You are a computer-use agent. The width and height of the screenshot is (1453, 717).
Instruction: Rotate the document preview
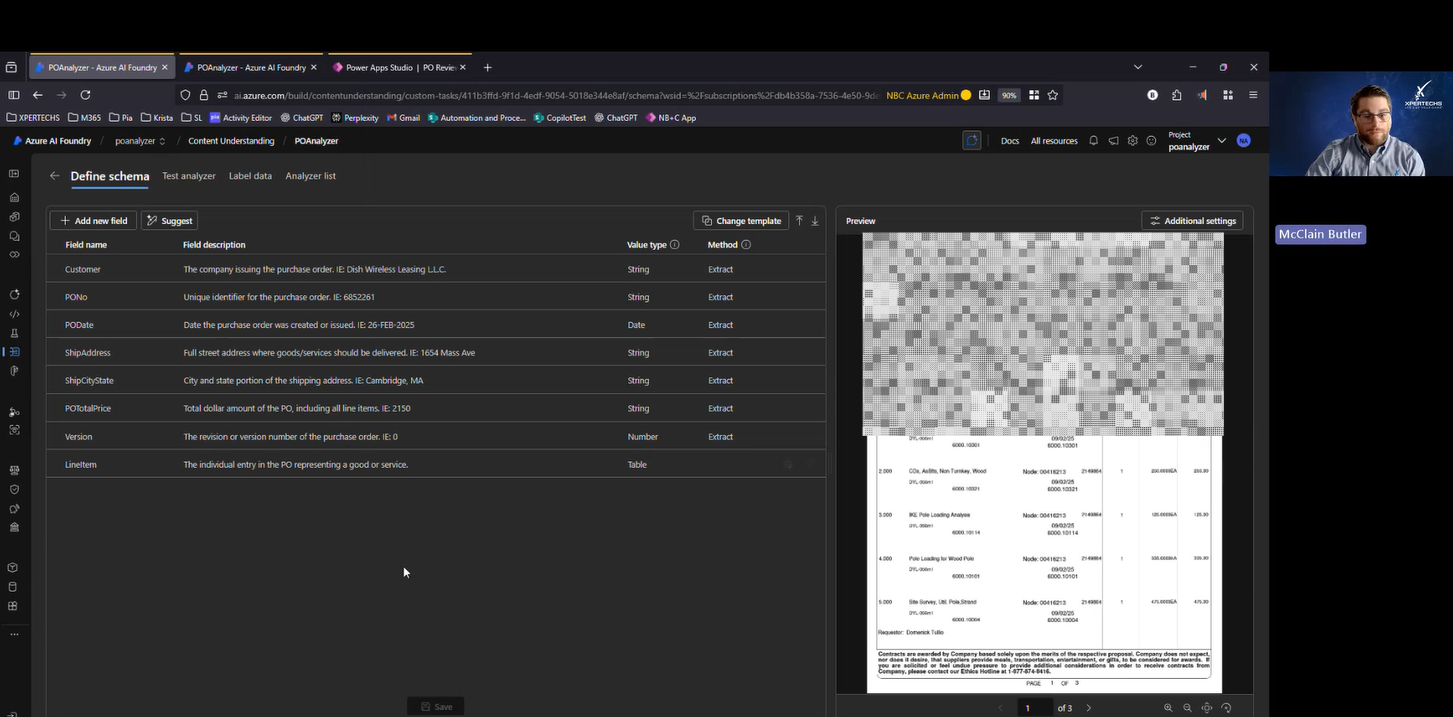(x=1226, y=708)
